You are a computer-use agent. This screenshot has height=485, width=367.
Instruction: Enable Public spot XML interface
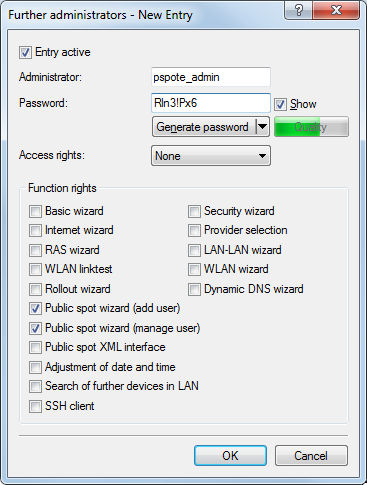click(35, 348)
